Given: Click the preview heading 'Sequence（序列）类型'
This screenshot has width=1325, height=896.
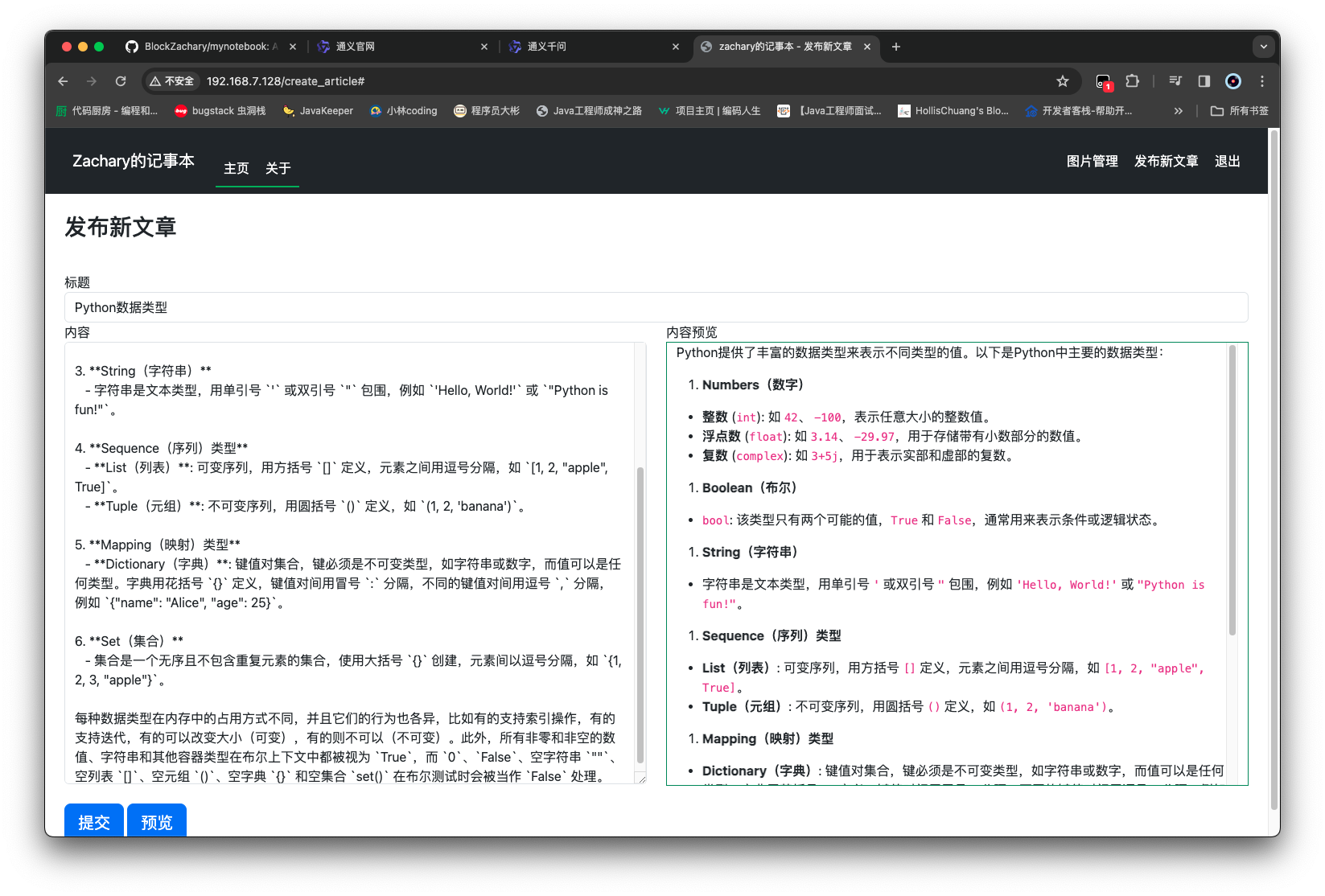Looking at the screenshot, I should pyautogui.click(x=772, y=635).
